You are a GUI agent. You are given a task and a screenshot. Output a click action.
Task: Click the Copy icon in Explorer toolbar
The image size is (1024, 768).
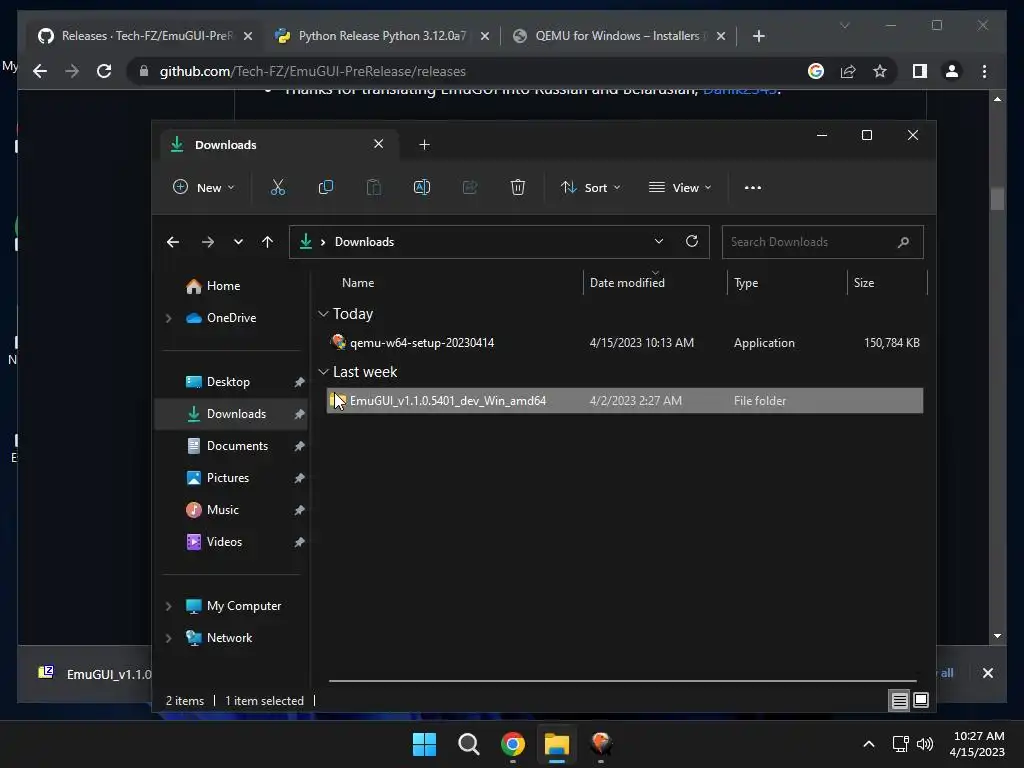click(325, 187)
